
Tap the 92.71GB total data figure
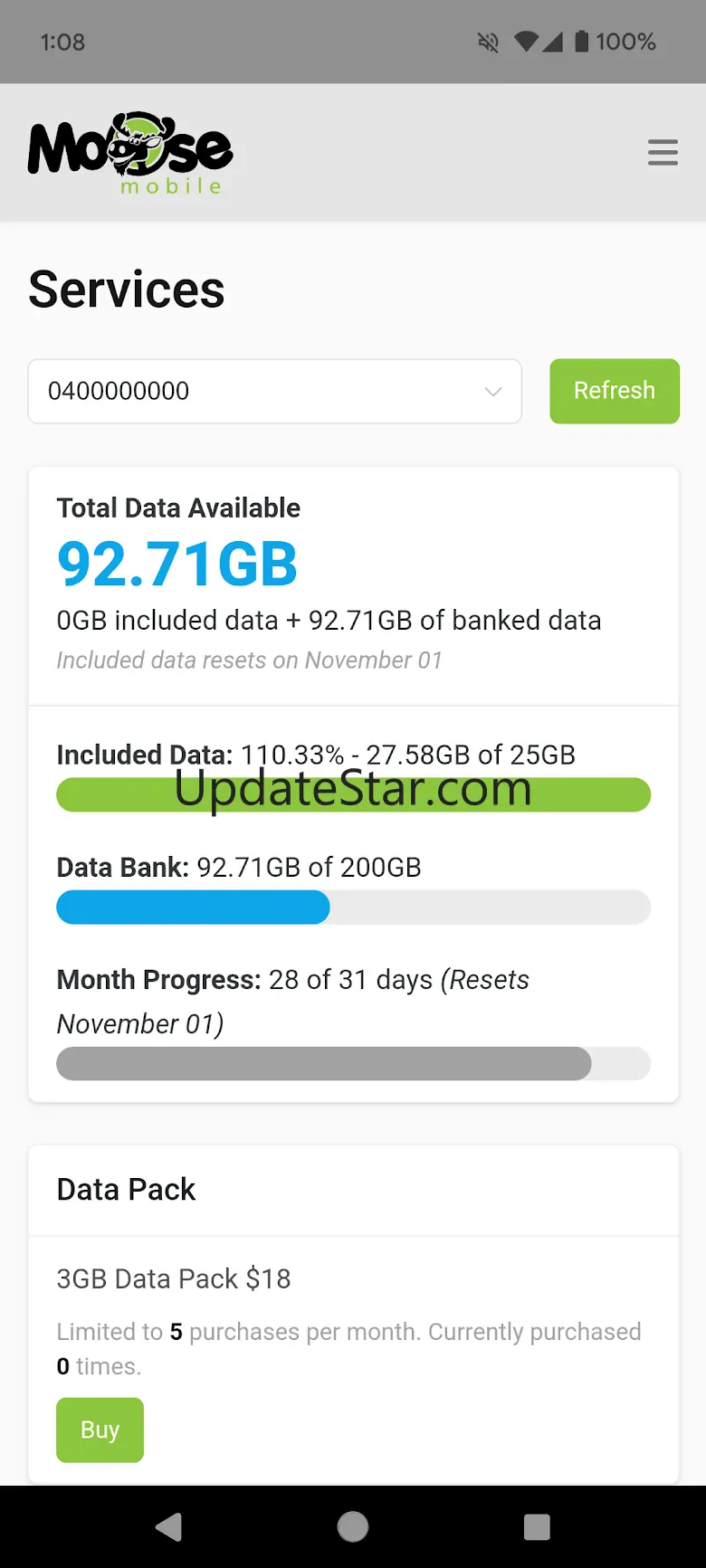tap(177, 564)
